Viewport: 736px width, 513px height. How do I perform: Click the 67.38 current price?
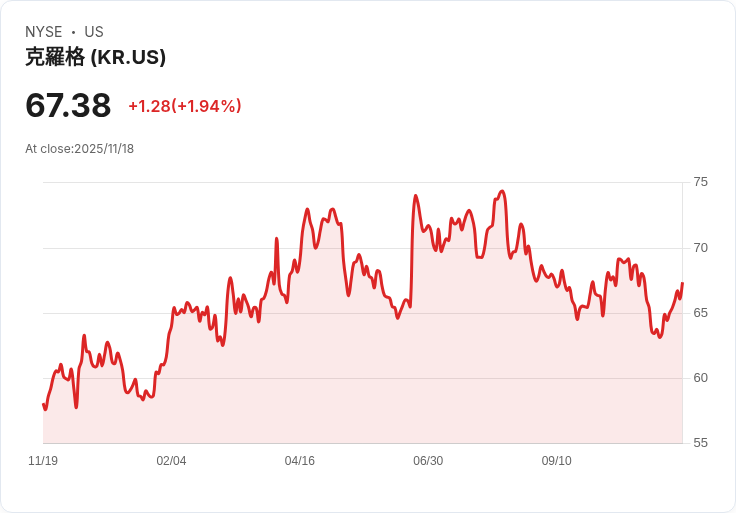(x=68, y=105)
